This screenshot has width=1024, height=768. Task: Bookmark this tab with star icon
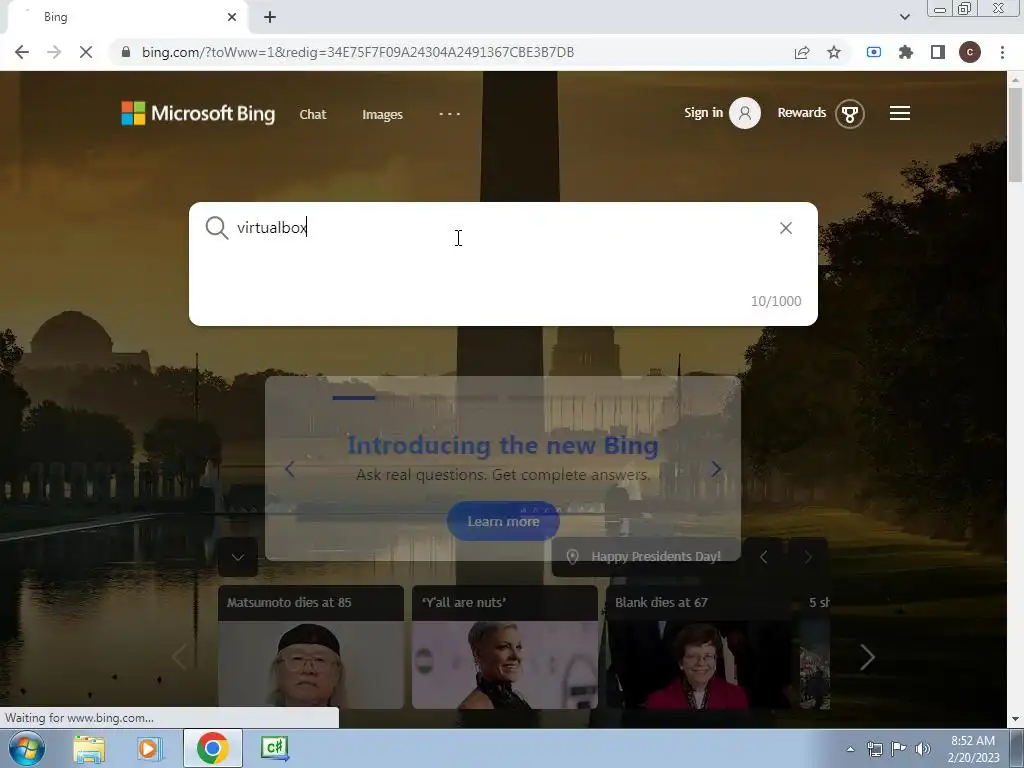point(834,52)
